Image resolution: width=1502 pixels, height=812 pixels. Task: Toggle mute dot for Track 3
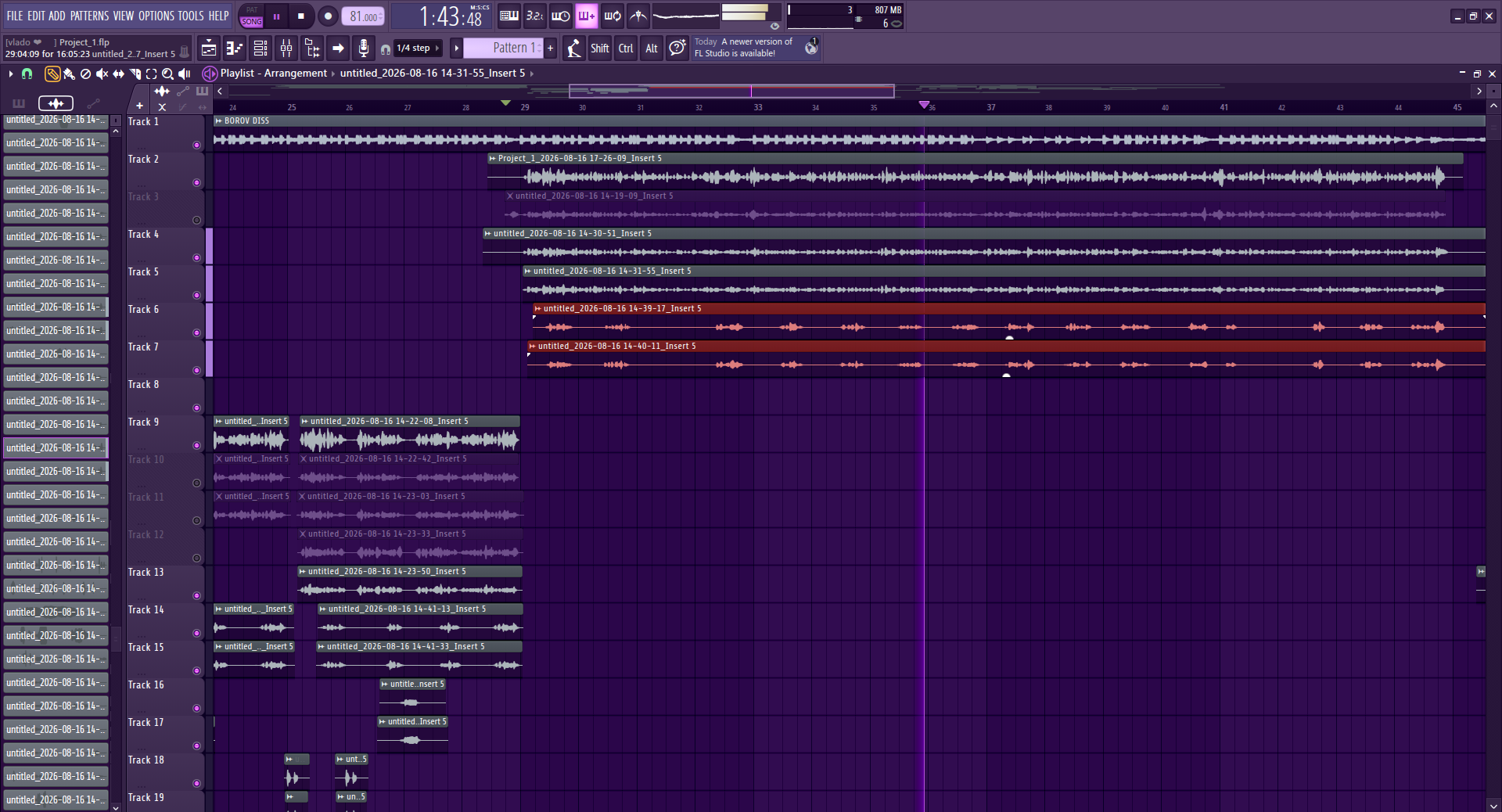click(x=196, y=221)
